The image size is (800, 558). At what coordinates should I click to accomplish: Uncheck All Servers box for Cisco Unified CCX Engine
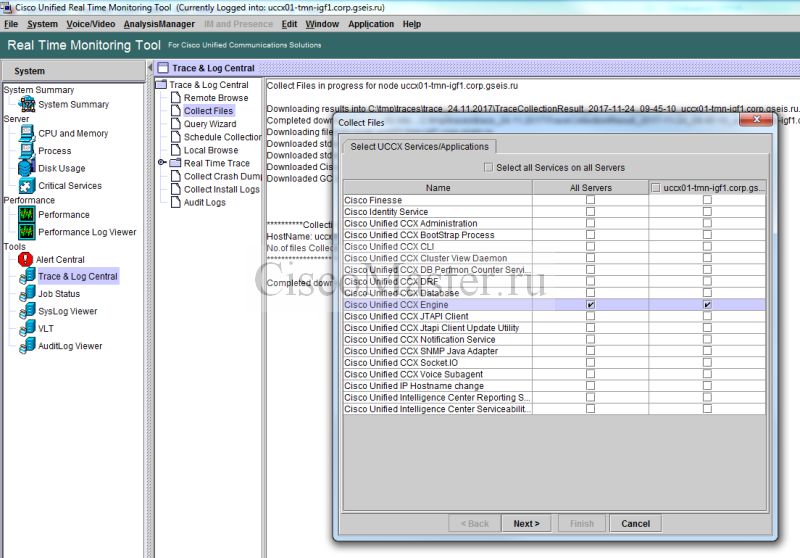[590, 305]
